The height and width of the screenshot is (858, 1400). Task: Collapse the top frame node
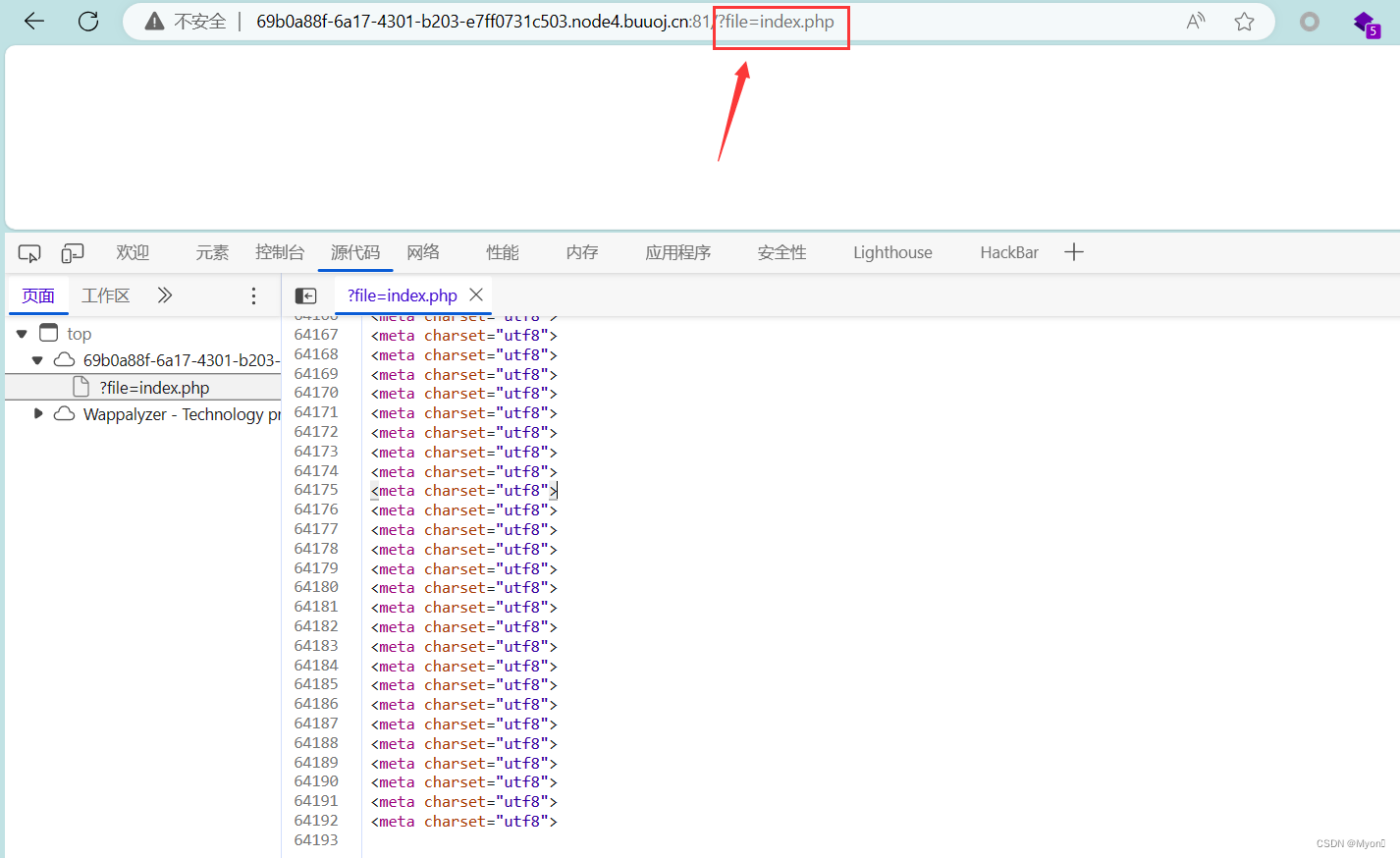pyautogui.click(x=22, y=333)
